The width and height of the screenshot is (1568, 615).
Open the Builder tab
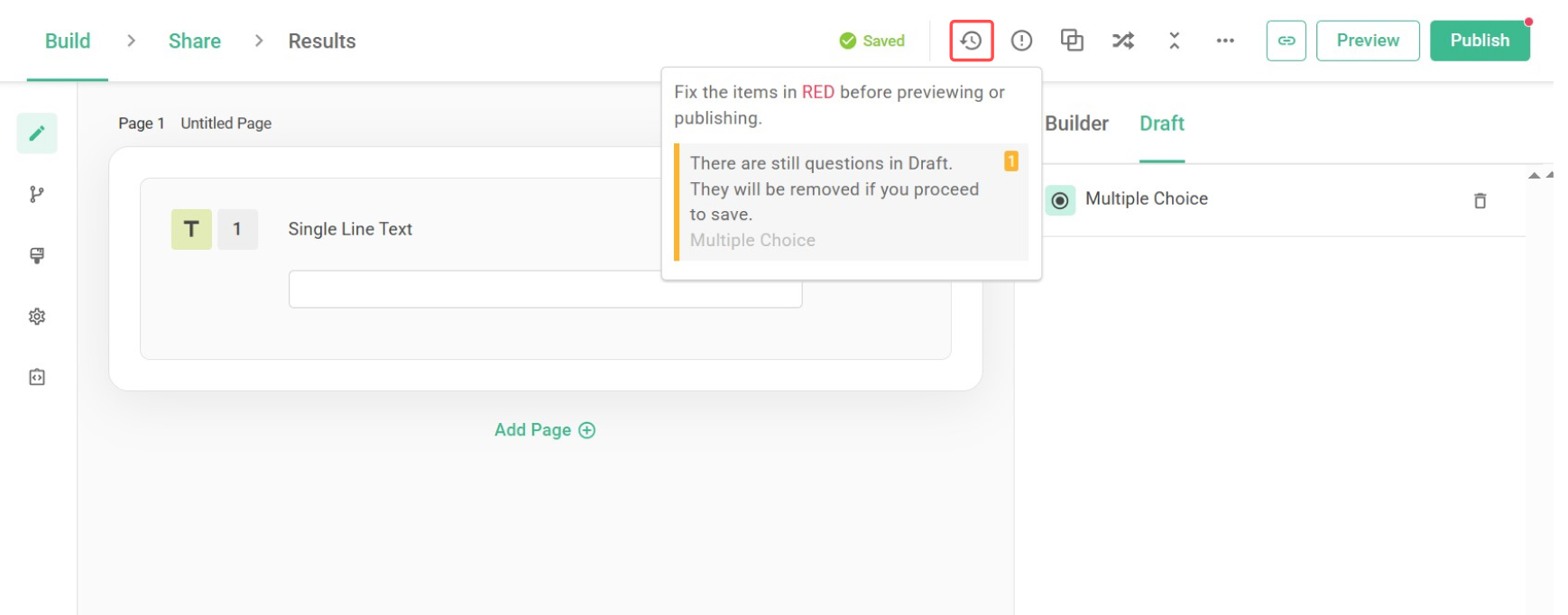1076,124
